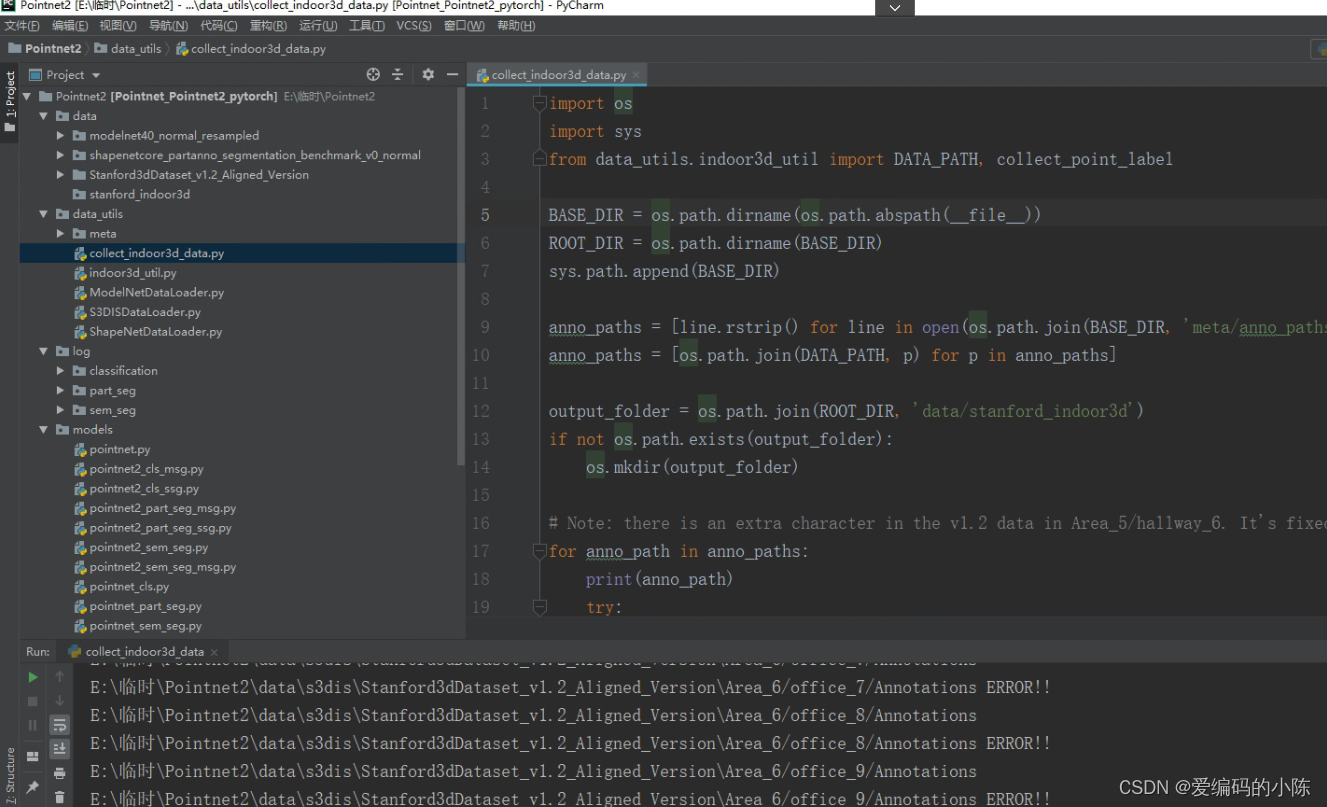Open the 重构(R) menu

268,25
